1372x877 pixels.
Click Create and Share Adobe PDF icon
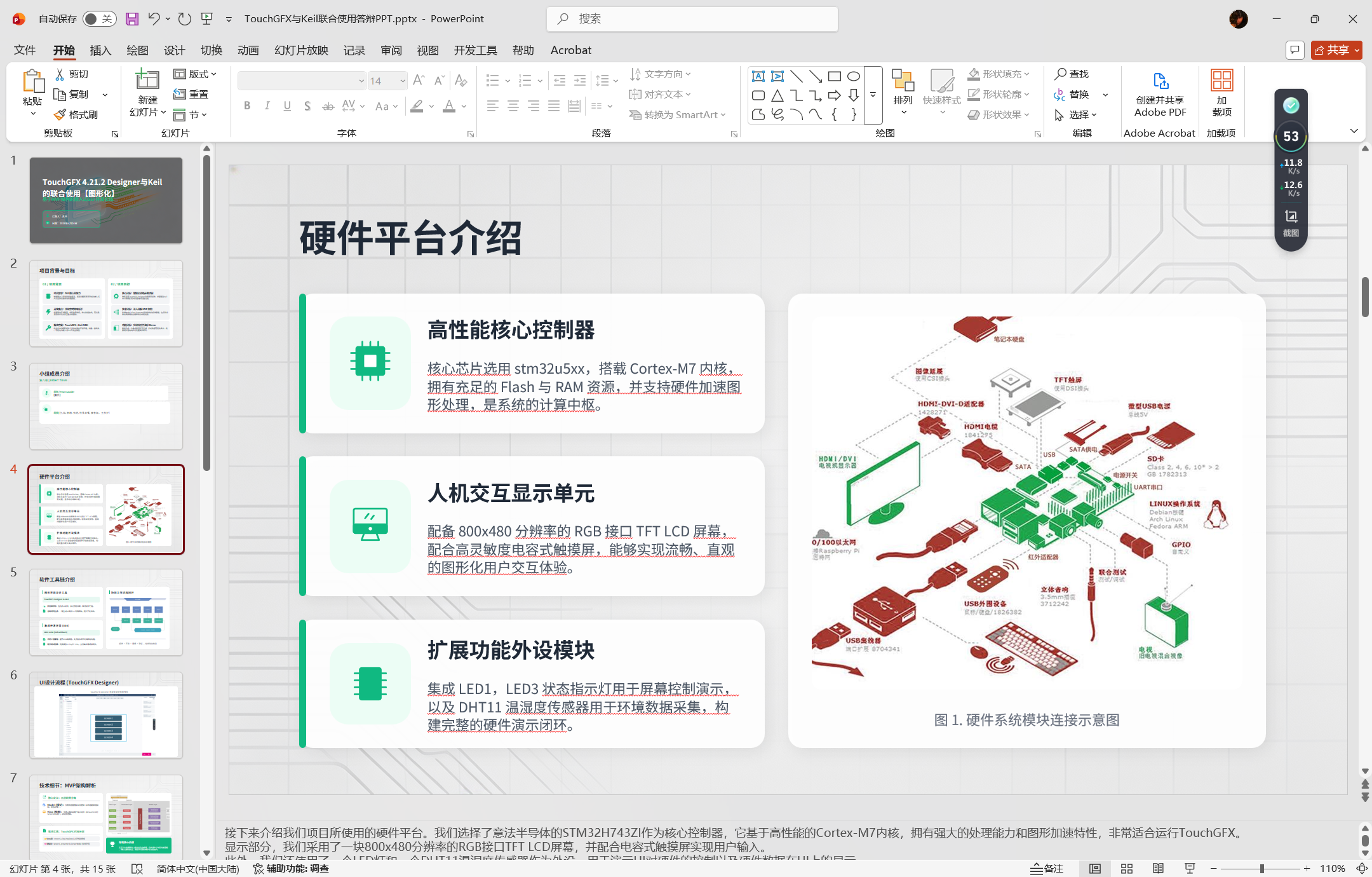click(x=1160, y=81)
